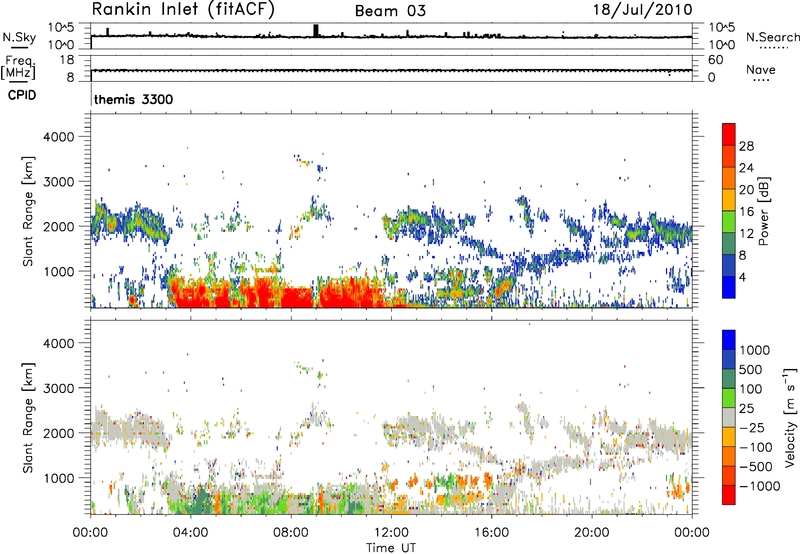Click the yellow 16-20 dB Power colorbar segment

[729, 200]
